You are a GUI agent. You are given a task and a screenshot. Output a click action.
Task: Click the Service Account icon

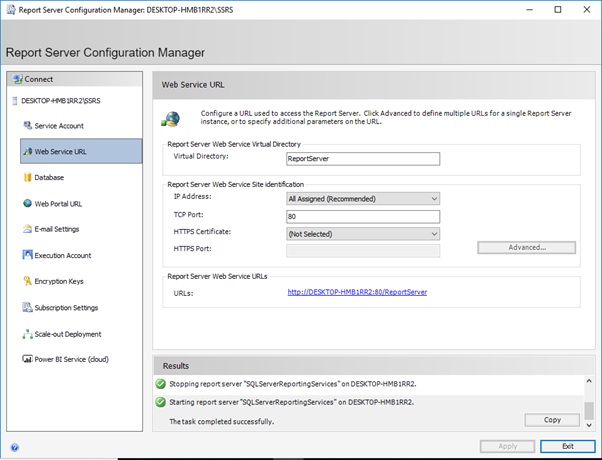point(27,126)
